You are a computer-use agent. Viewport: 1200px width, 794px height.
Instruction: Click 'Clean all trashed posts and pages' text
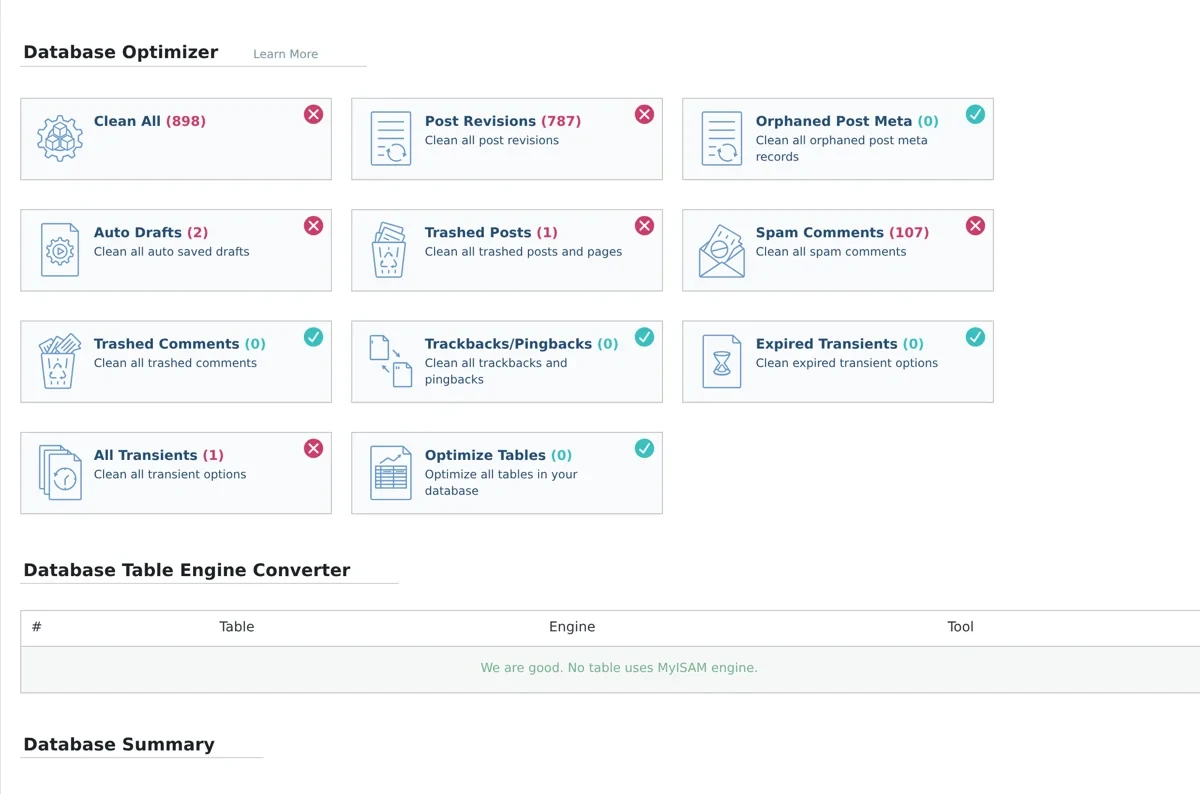(523, 251)
